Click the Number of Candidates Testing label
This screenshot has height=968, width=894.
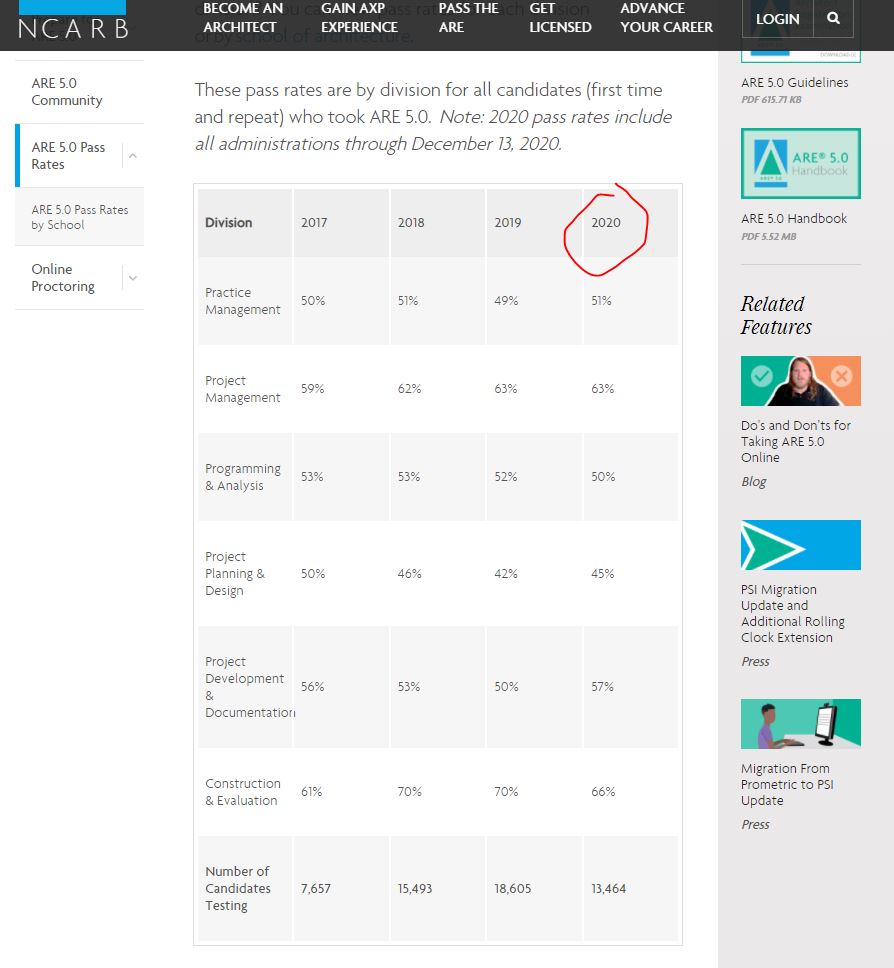(238, 888)
